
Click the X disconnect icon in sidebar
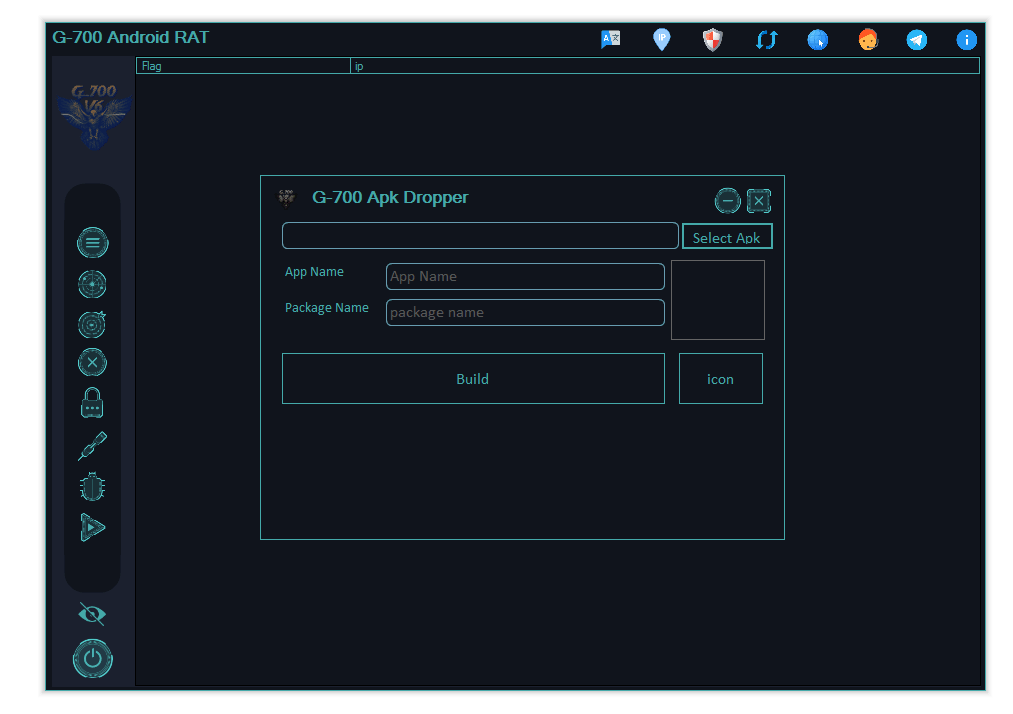[92, 362]
